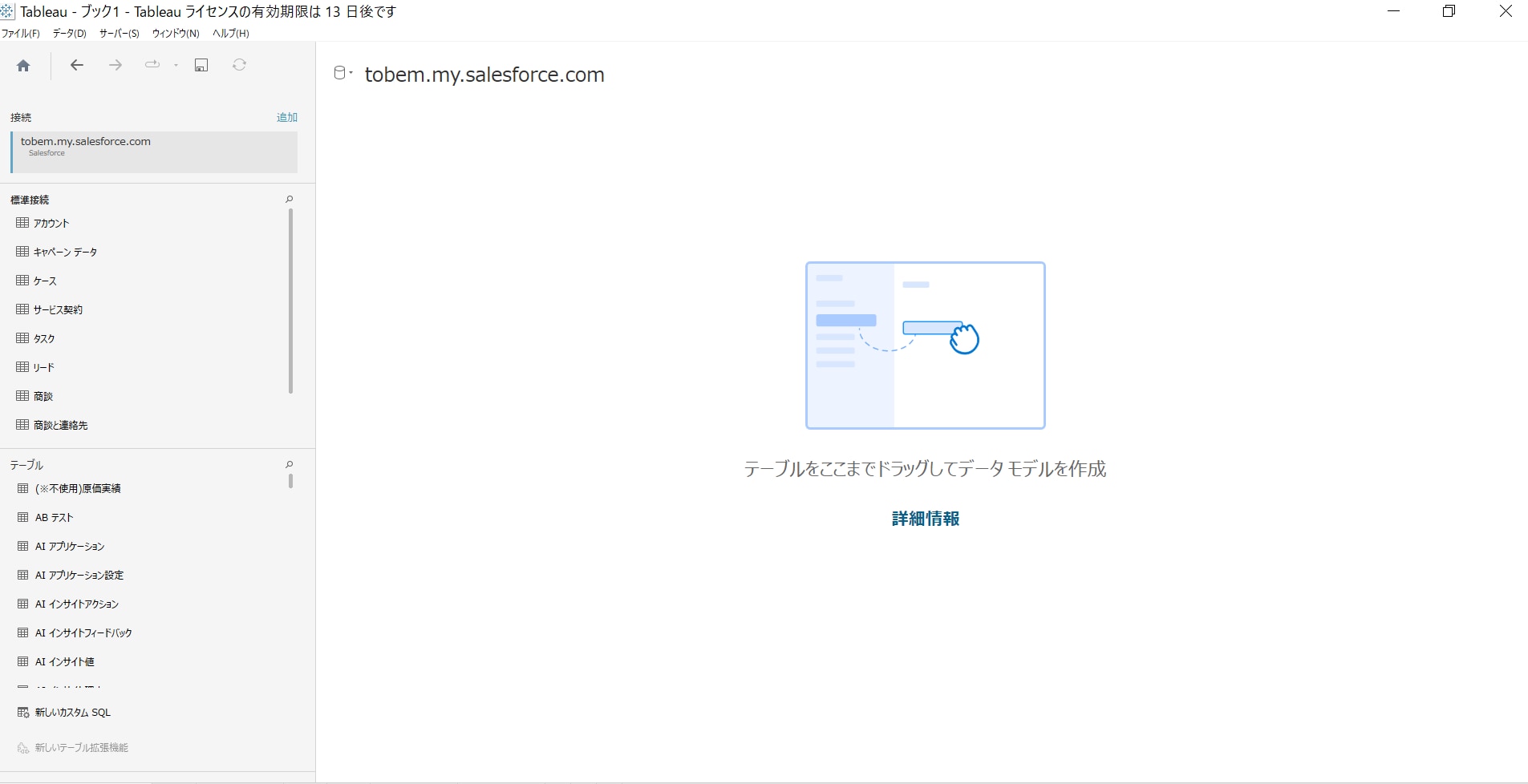Screen dimensions: 1528x784
Task: Click the refresh data source icon
Action: [x=239, y=66]
